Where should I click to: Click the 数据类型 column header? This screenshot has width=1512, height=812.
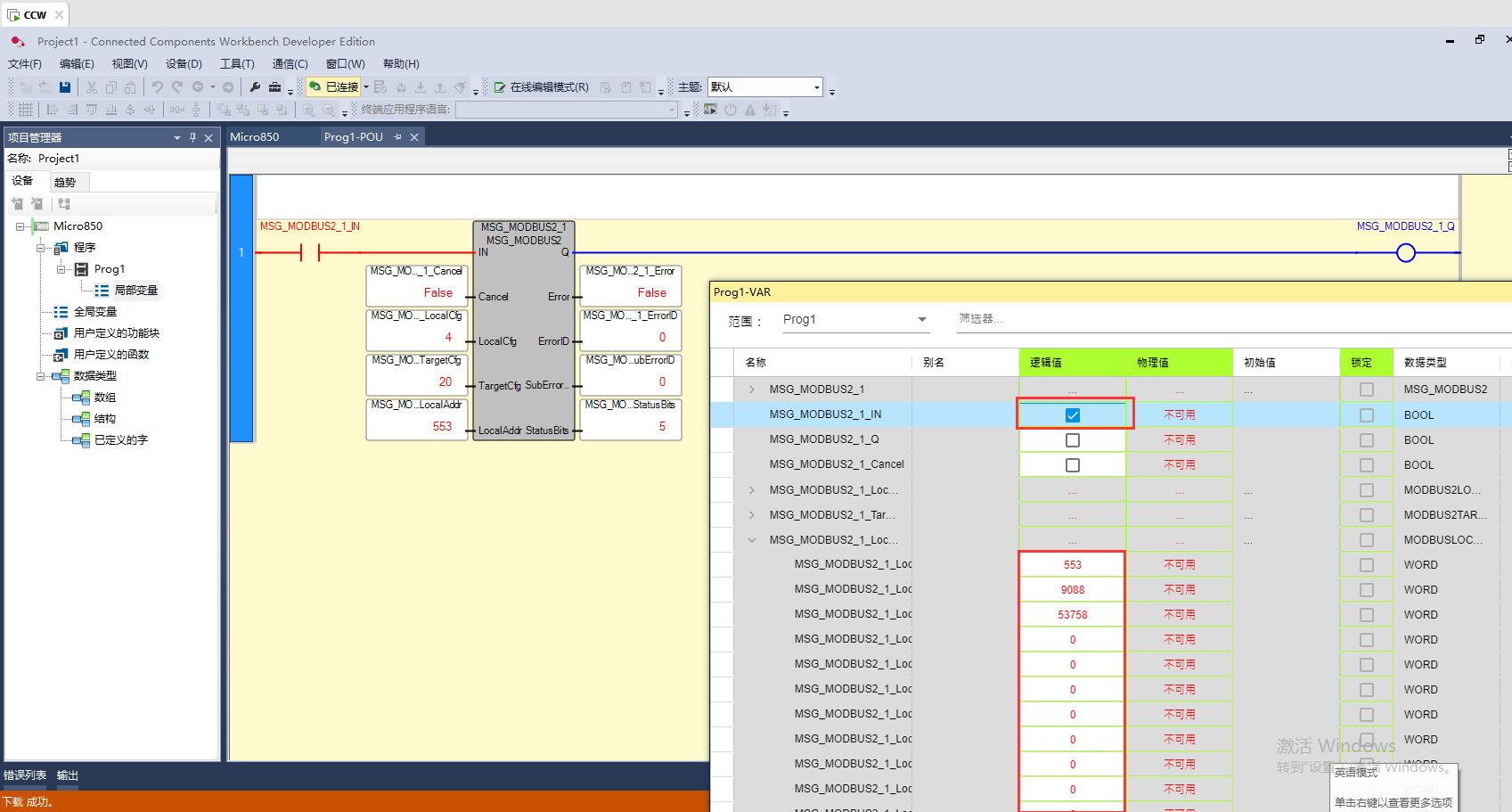[x=1446, y=363]
